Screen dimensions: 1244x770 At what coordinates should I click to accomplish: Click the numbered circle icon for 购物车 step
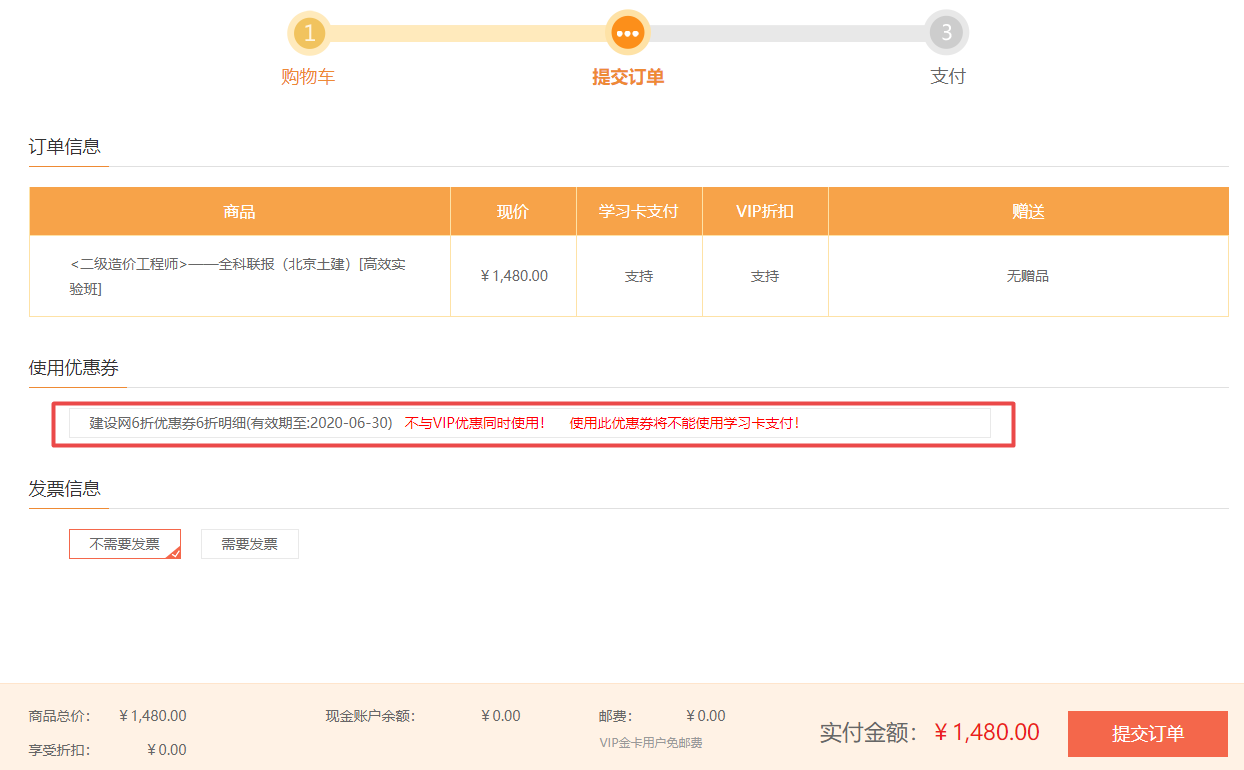pos(310,33)
